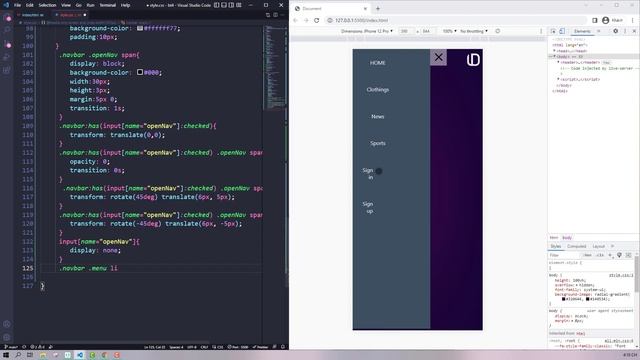The image size is (640, 360).
Task: Click the News link in the mobile menu
Action: tap(378, 117)
